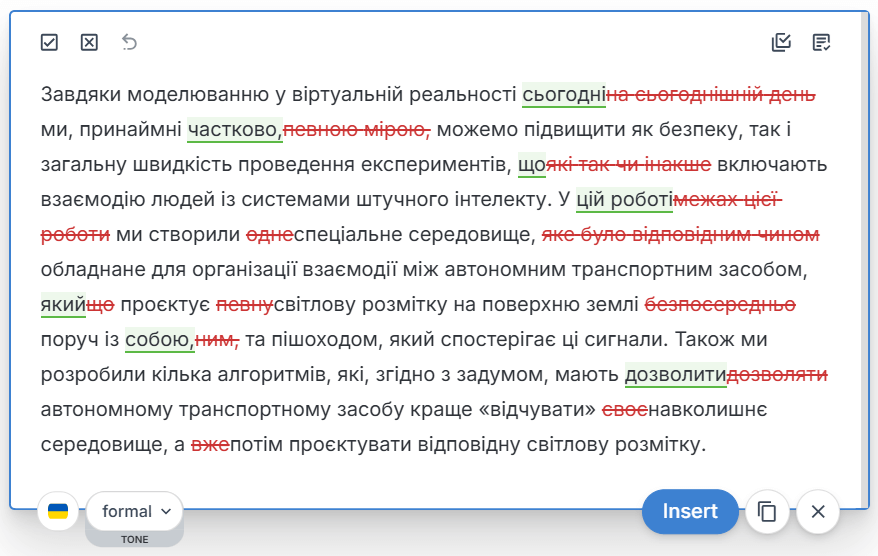This screenshot has width=878, height=556.
Task: Dismiss the panel with the X button
Action: coord(818,512)
